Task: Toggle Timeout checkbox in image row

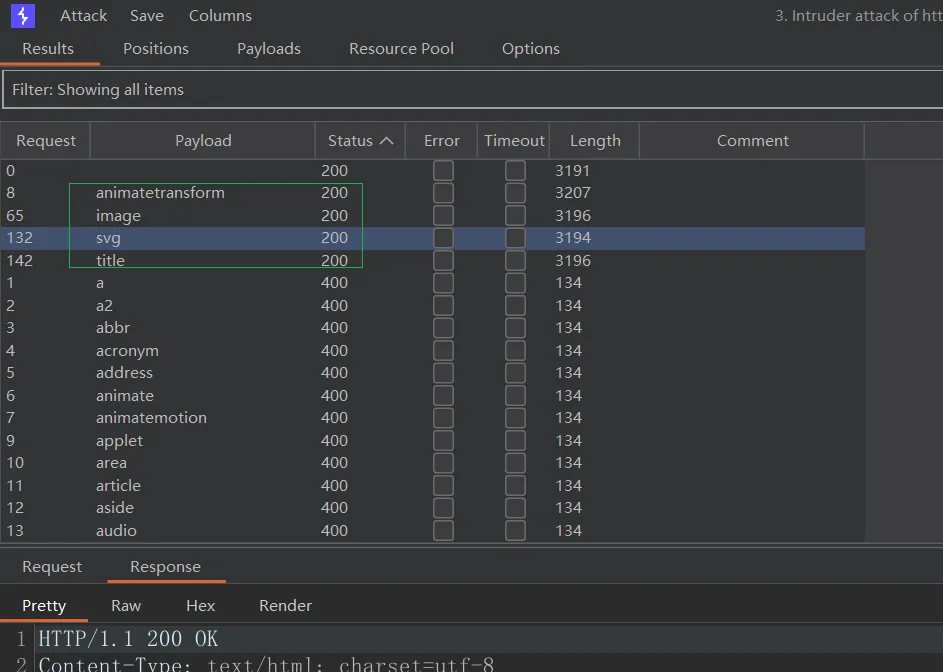Action: (515, 215)
